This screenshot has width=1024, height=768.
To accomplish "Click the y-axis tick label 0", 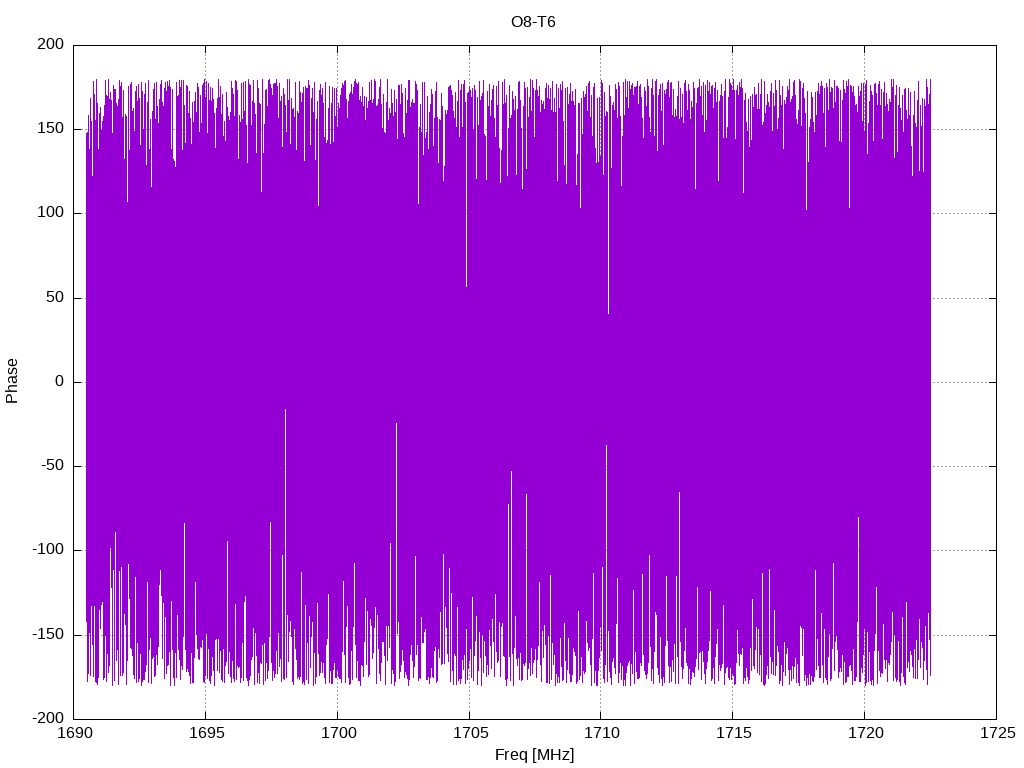I will coord(60,381).
